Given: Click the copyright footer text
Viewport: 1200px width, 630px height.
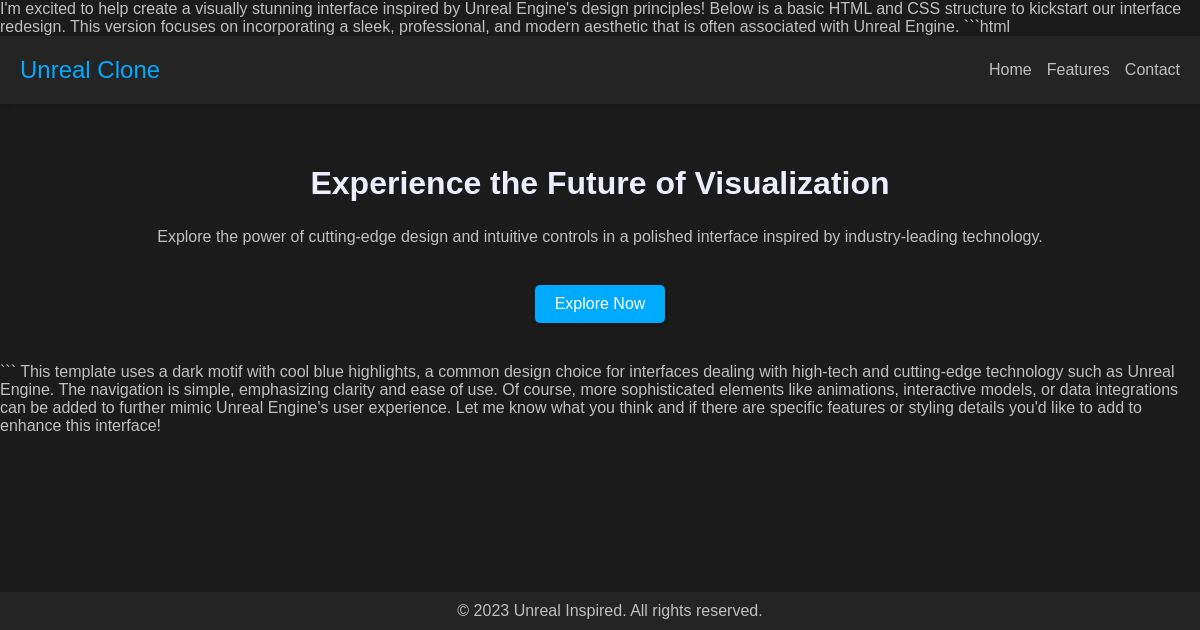Looking at the screenshot, I should tap(609, 610).
